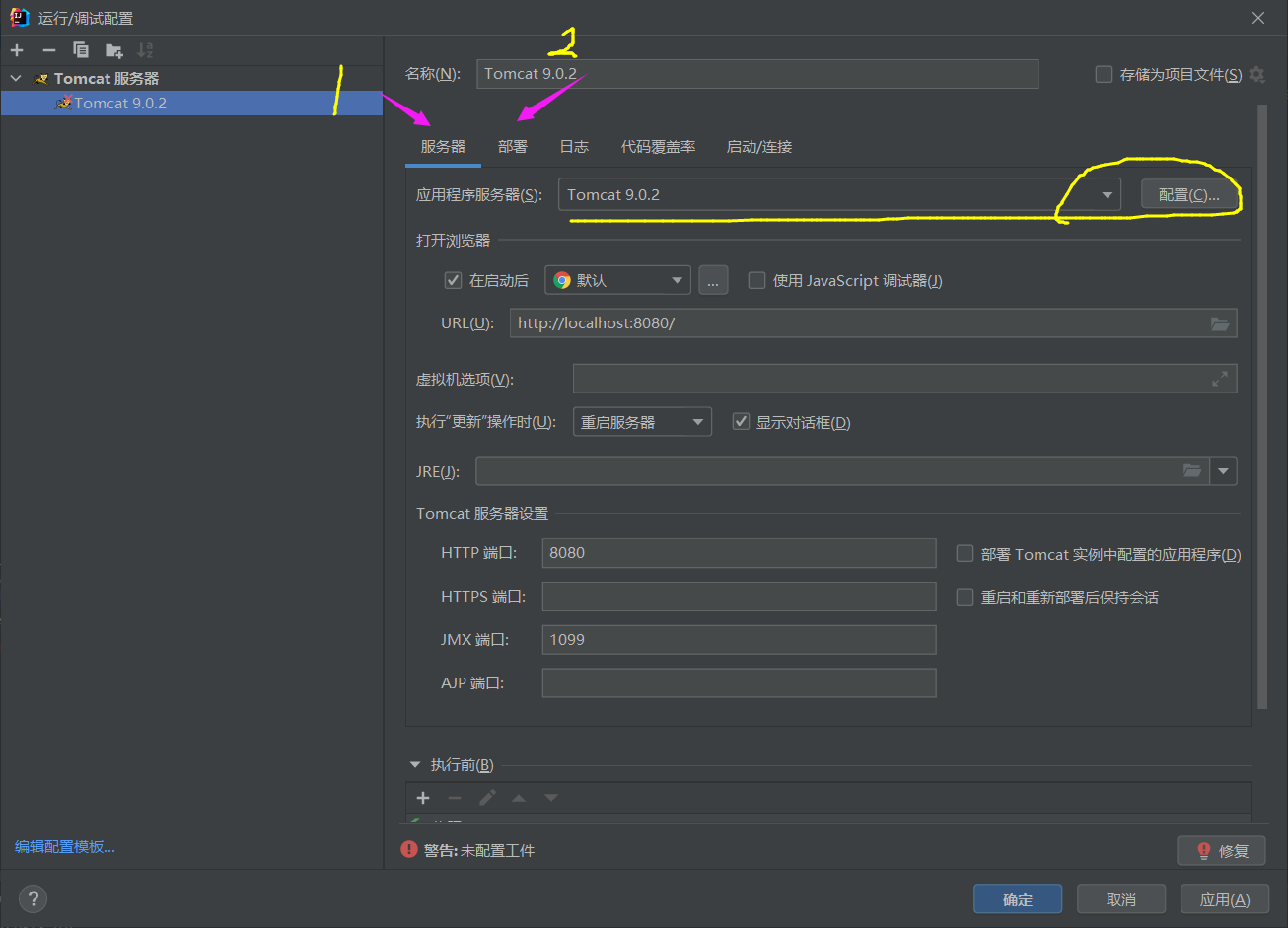Enable 使用 JavaScript 调试器 checkbox
The image size is (1288, 928).
click(x=756, y=280)
